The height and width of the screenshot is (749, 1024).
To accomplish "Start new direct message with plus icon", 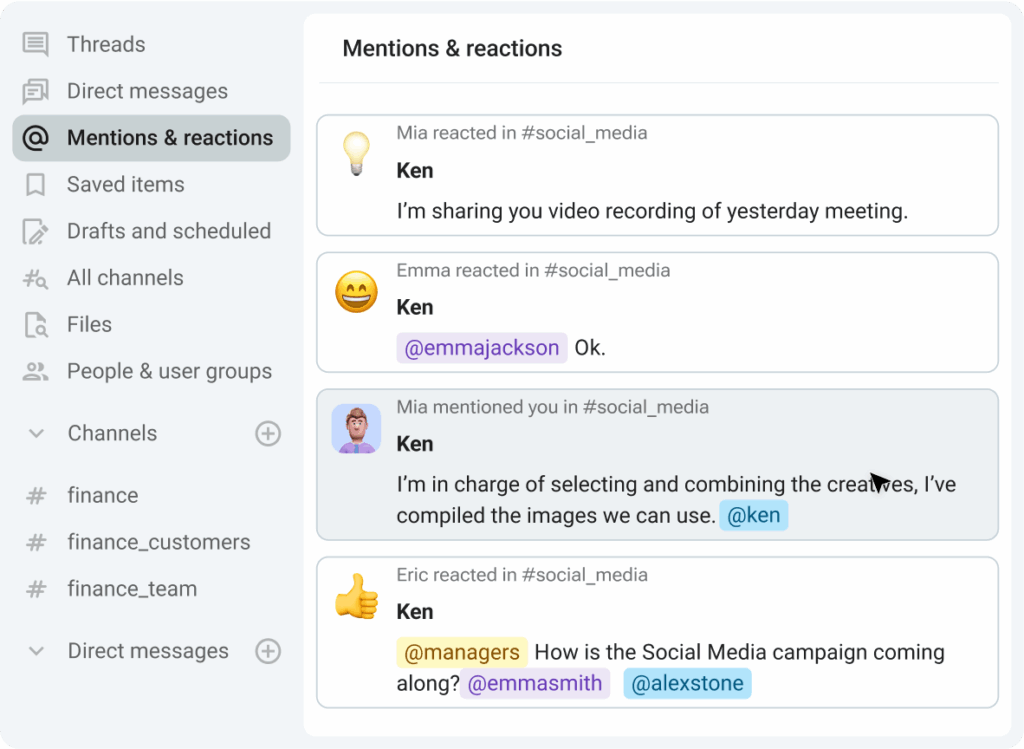I will point(268,652).
